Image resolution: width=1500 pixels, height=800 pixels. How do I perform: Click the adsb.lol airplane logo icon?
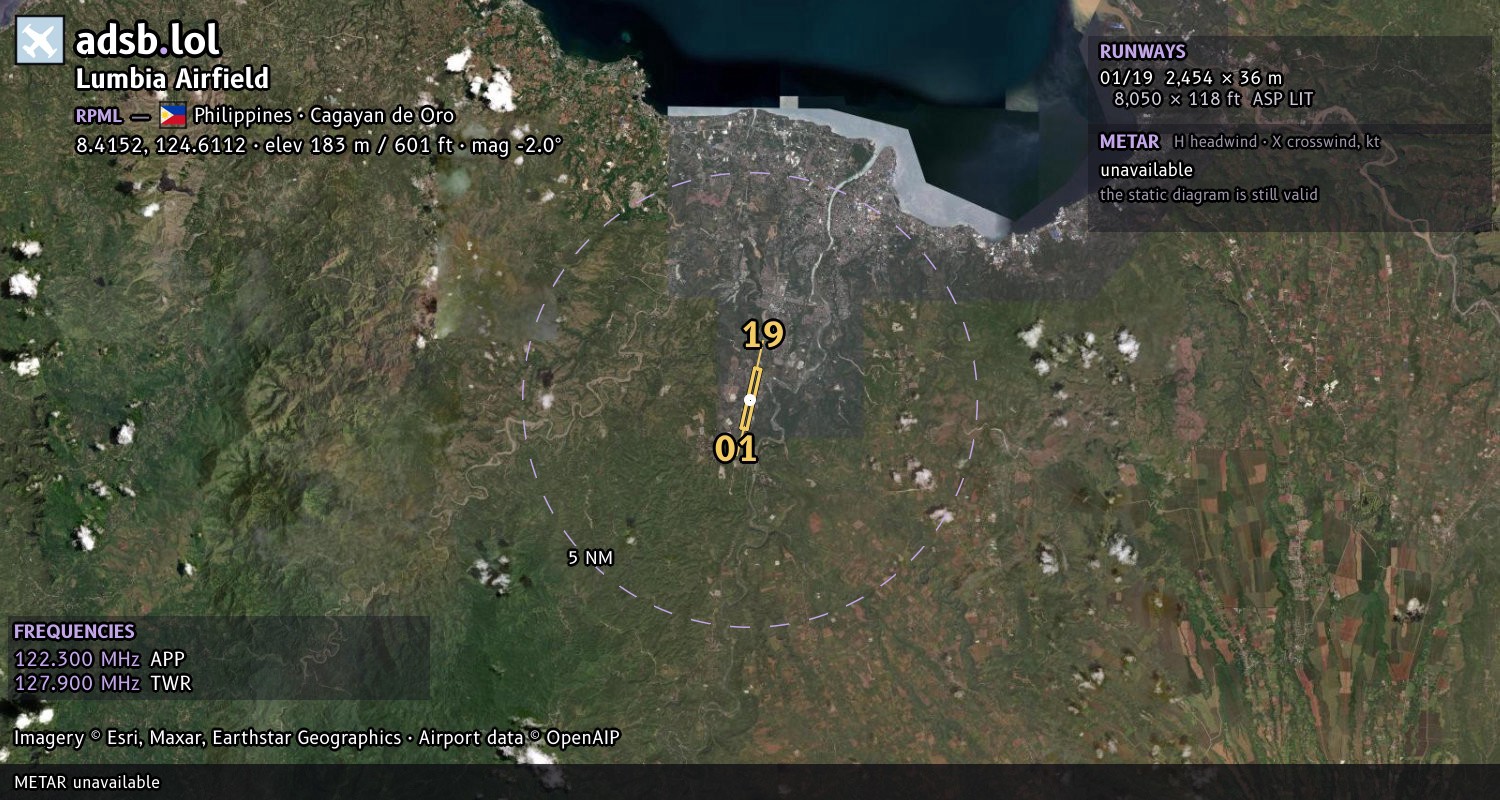(40, 41)
